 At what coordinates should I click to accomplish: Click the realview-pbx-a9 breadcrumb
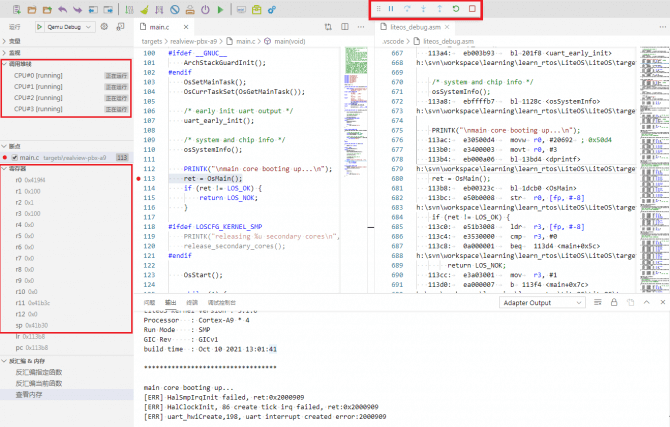pos(193,41)
